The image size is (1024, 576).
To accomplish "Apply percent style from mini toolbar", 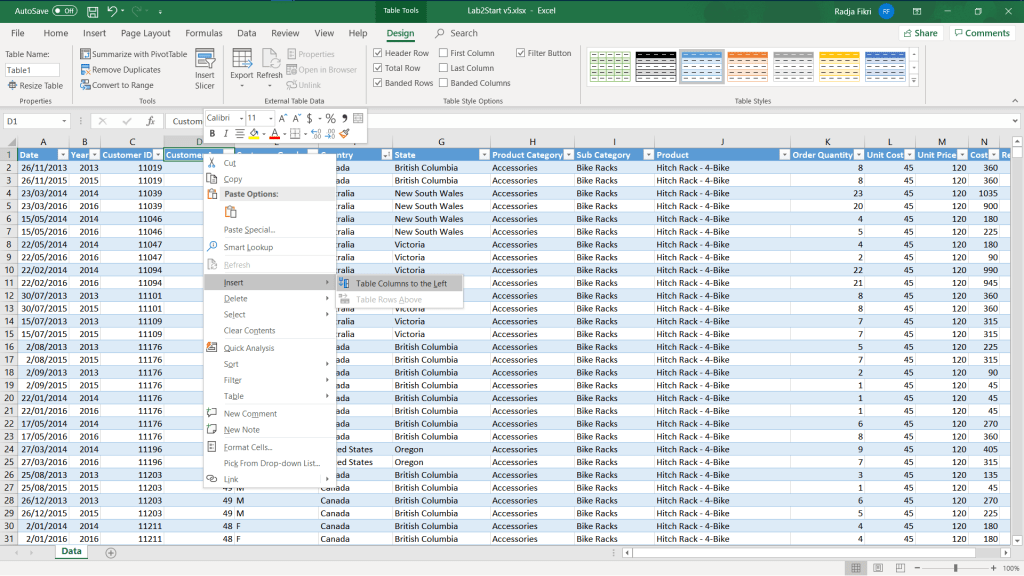I will point(330,118).
